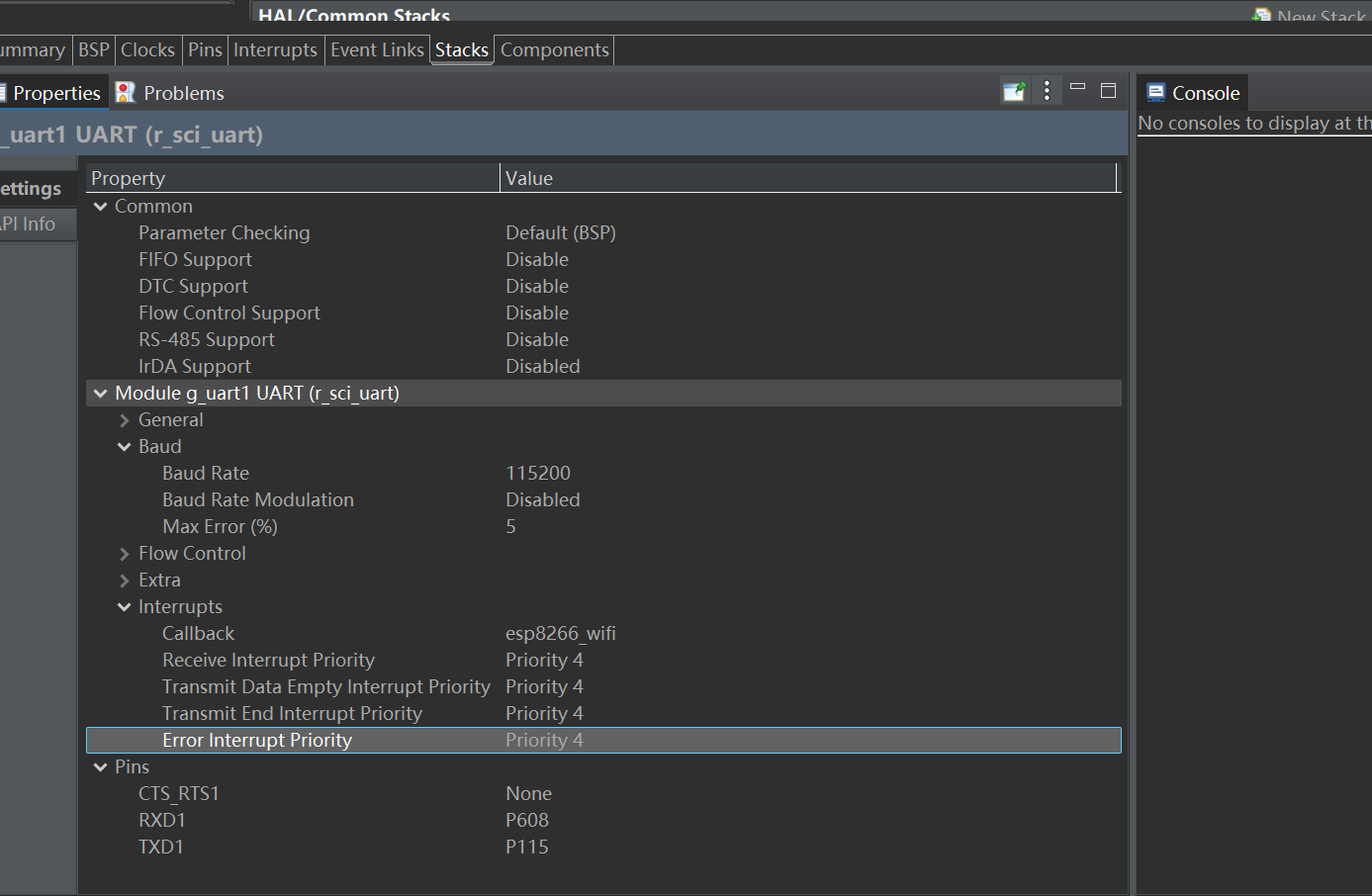1372x896 pixels.
Task: Change FIFO Support Disable value
Action: tap(537, 260)
